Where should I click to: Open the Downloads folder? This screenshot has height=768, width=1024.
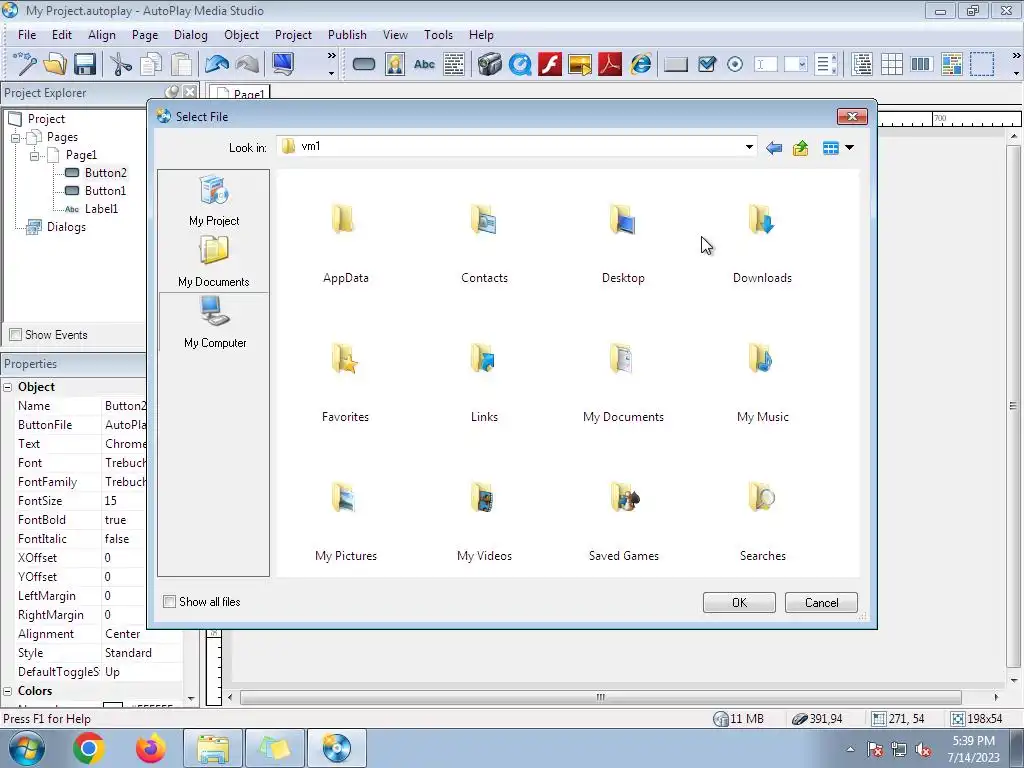762,243
